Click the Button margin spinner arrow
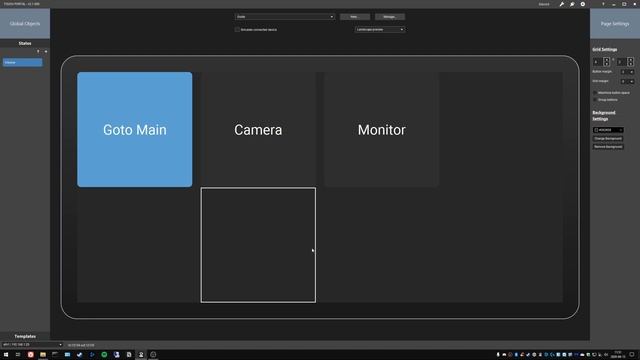 (x=631, y=72)
